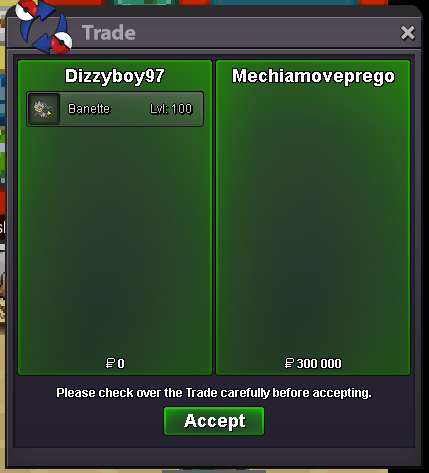Click the lower pokeball in Trade icon

(62, 43)
